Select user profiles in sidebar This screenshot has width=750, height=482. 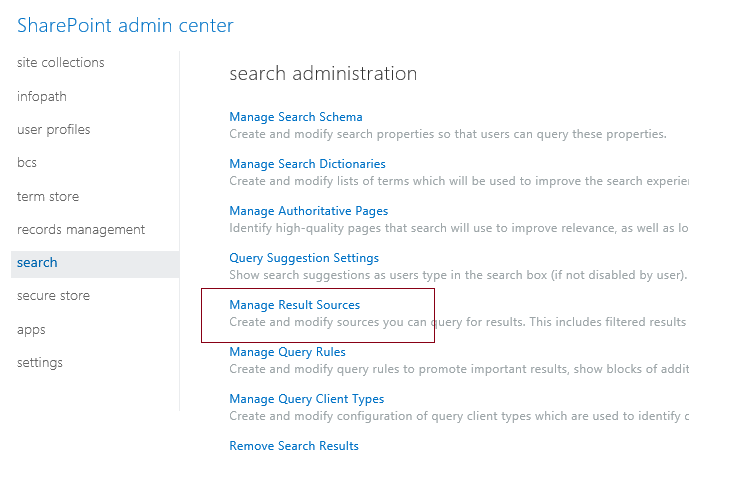54,130
